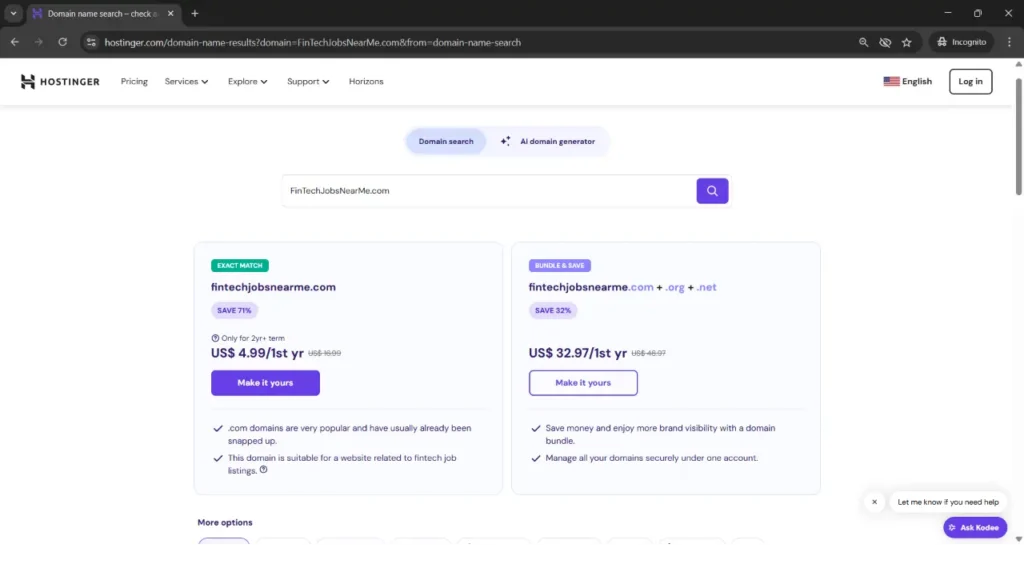1024x576 pixels.
Task: Click Make it yours for the bundle
Action: pos(583,383)
